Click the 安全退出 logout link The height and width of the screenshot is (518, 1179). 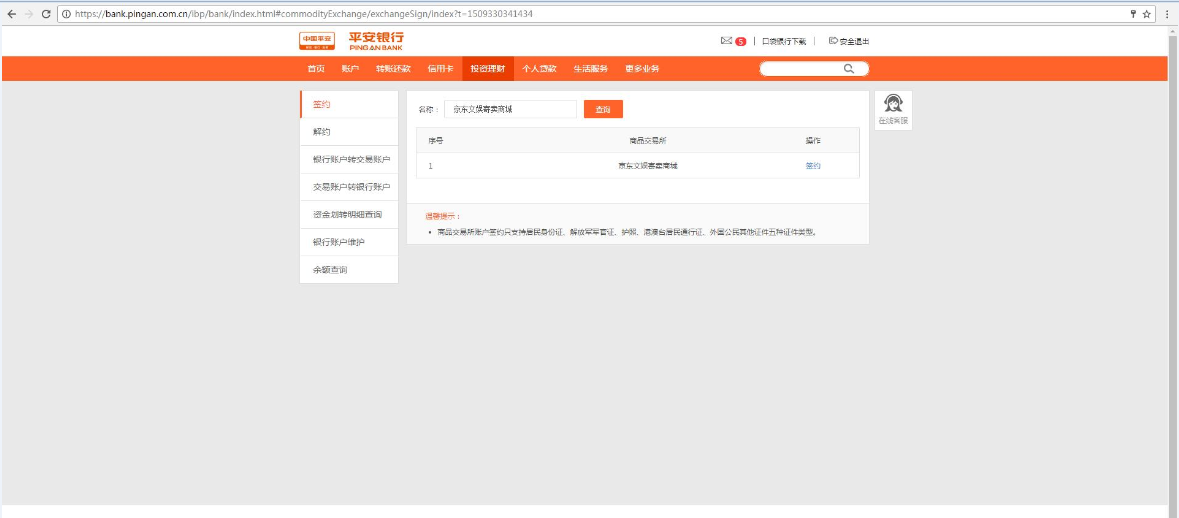[x=849, y=41]
